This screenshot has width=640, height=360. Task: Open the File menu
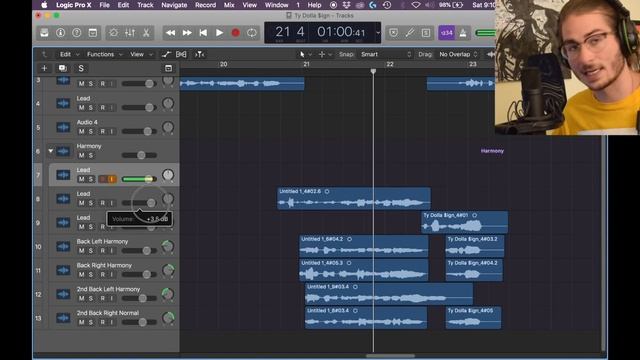(104, 5)
